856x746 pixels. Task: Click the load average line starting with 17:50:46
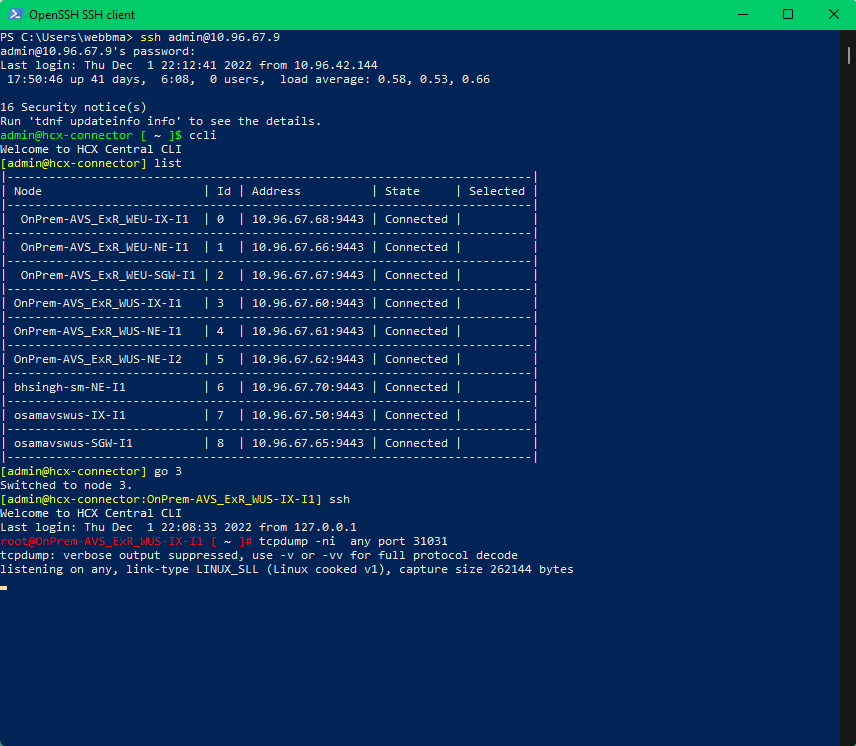(x=248, y=79)
